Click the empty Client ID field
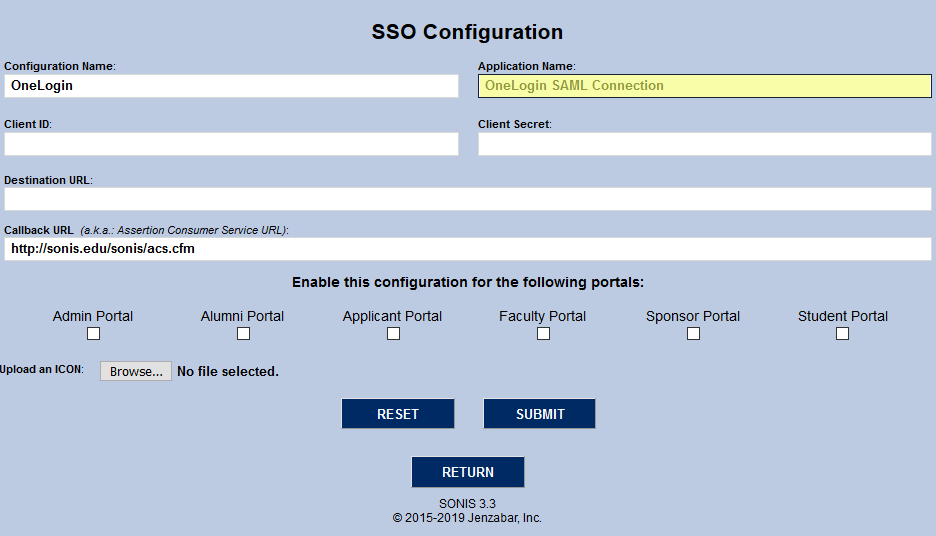The height and width of the screenshot is (536, 936). pyautogui.click(x=231, y=144)
